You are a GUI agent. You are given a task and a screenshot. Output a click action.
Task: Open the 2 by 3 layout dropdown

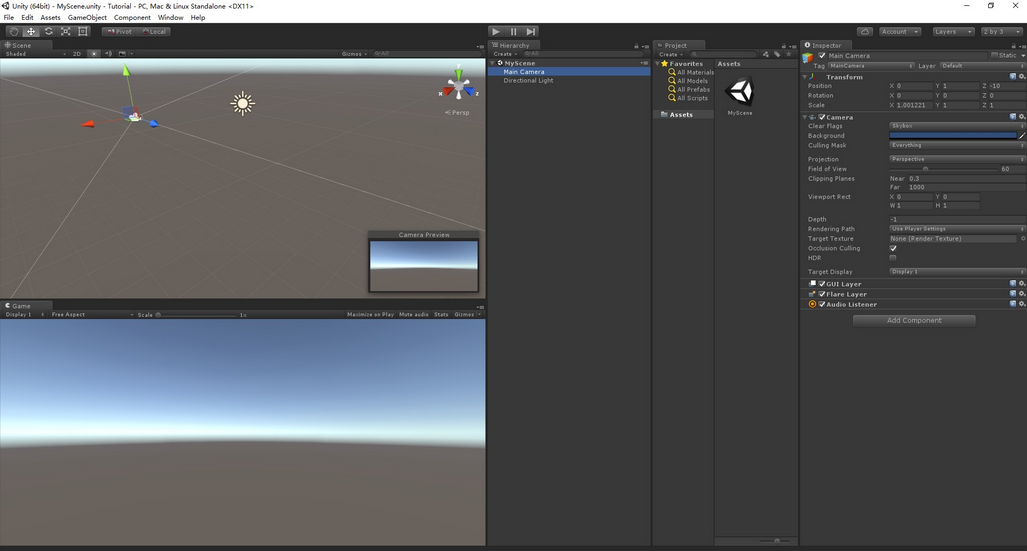click(x=1002, y=31)
